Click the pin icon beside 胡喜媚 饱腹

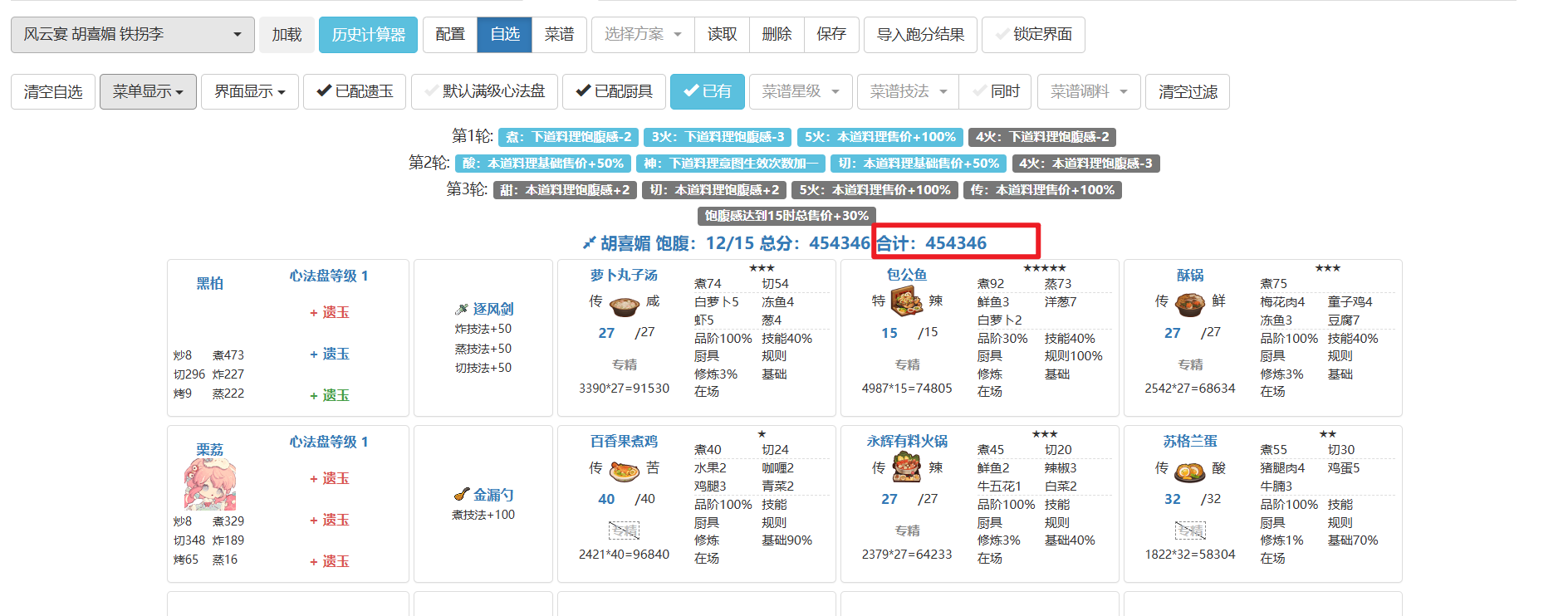[589, 242]
